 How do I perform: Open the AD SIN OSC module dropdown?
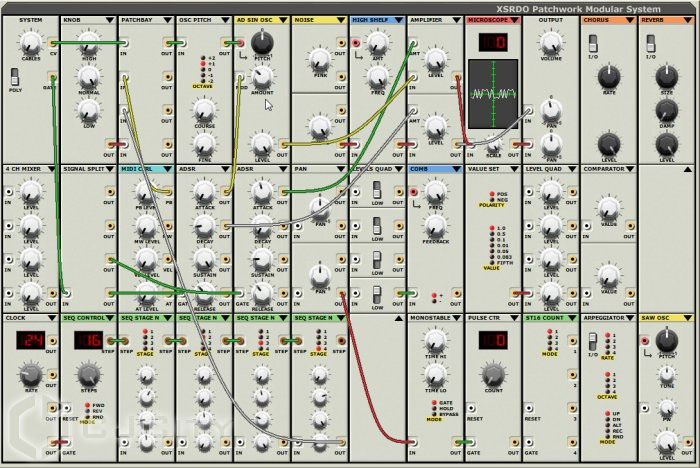(x=283, y=20)
